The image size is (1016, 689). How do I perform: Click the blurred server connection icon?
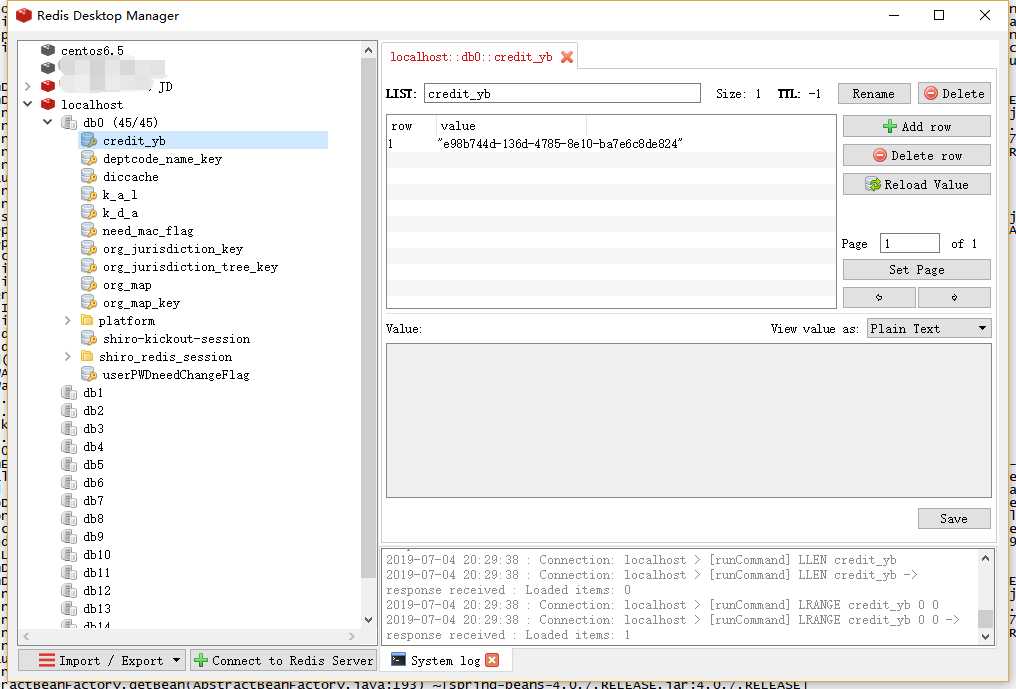pyautogui.click(x=48, y=68)
